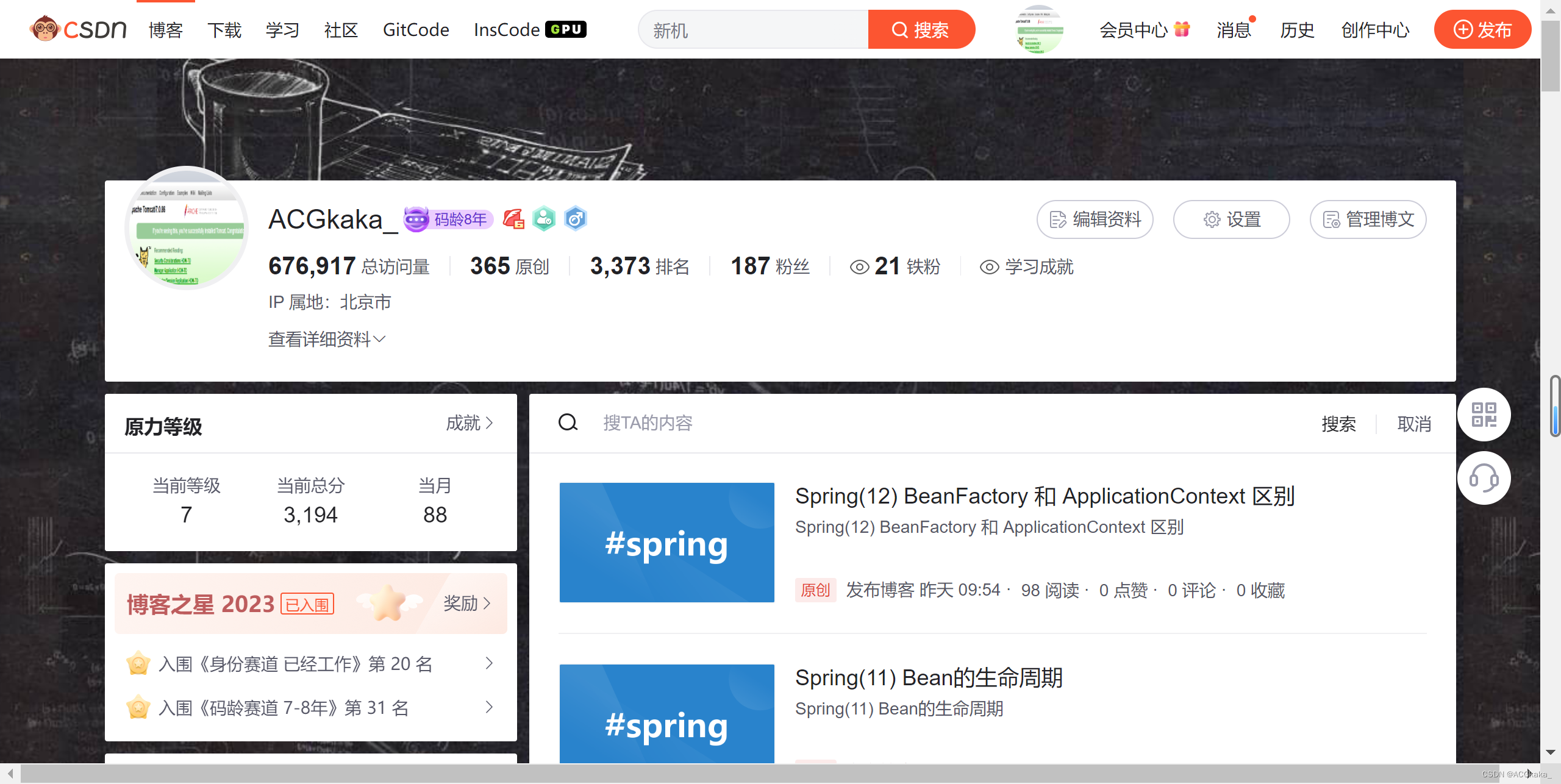Open the user avatar in top bar
Image resolution: width=1561 pixels, height=784 pixels.
point(1039,29)
